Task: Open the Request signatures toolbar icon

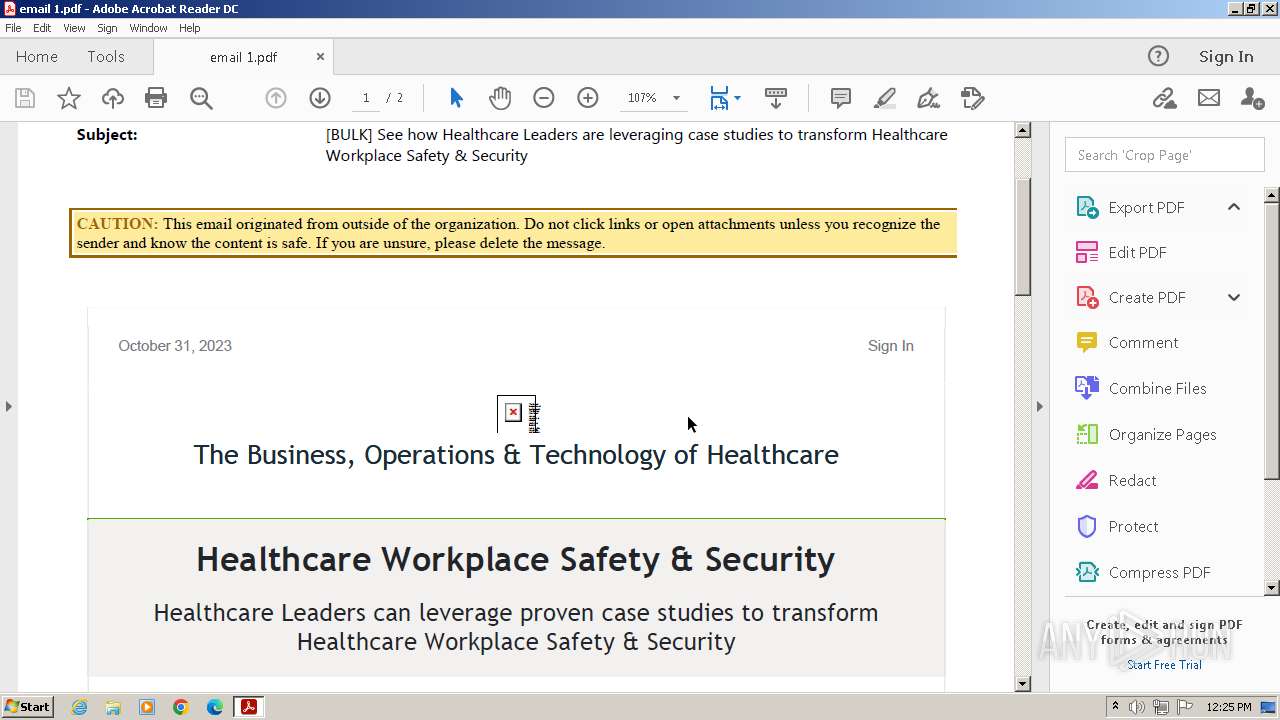Action: [973, 98]
